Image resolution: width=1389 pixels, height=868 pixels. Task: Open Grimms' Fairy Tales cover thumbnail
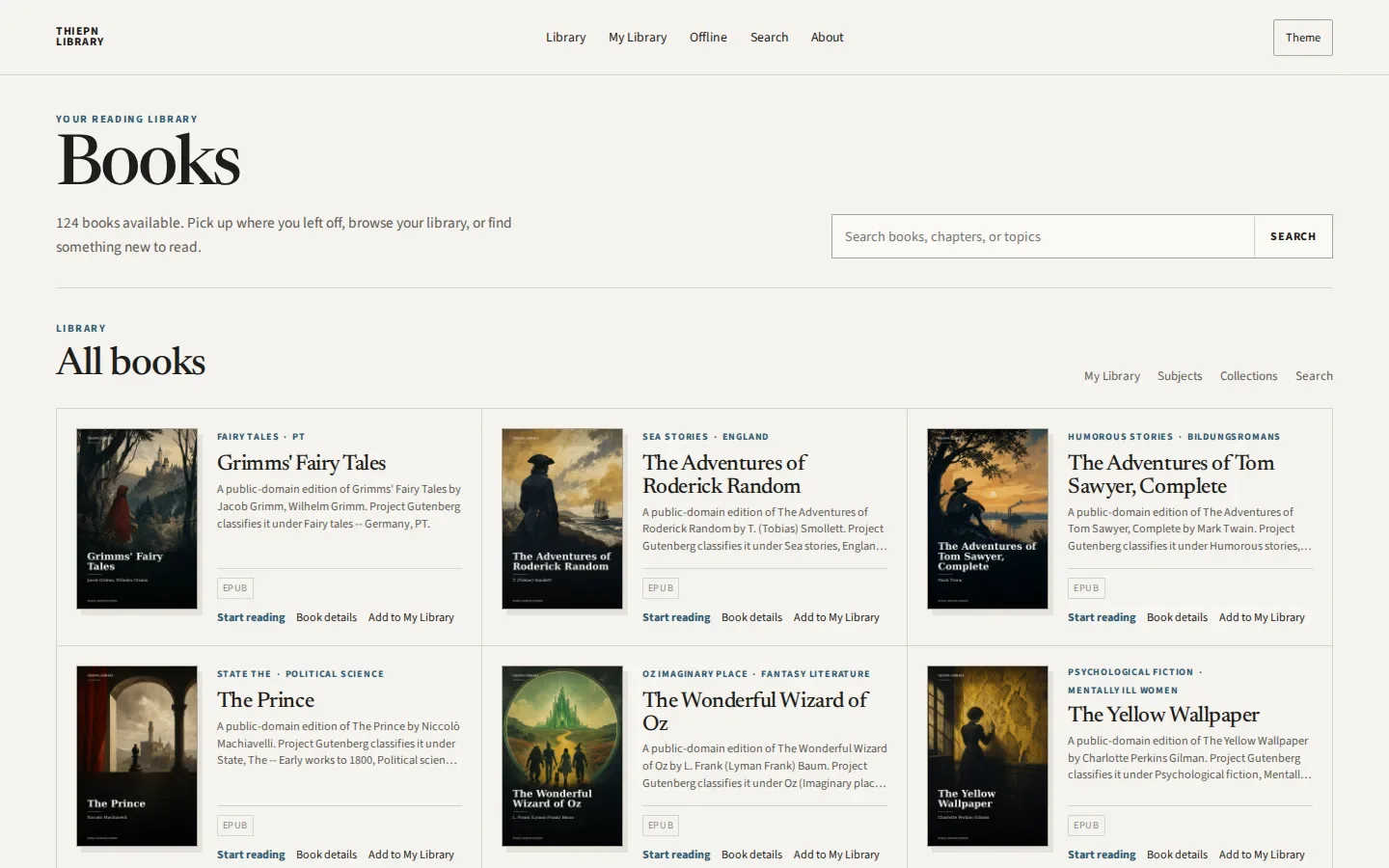pos(137,519)
